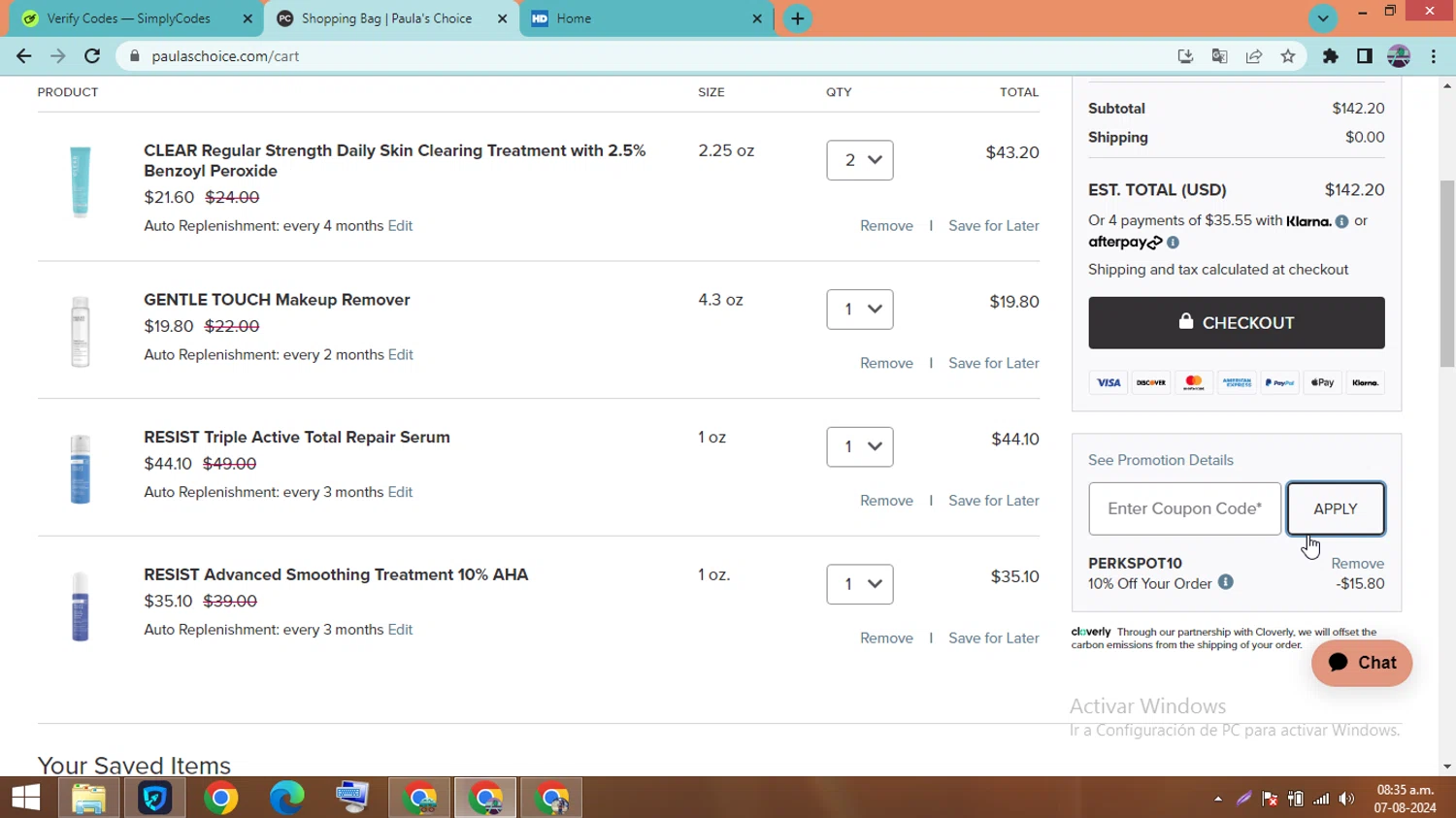Apply the coupon with APPLY button
This screenshot has height=818, width=1456.
click(x=1336, y=508)
